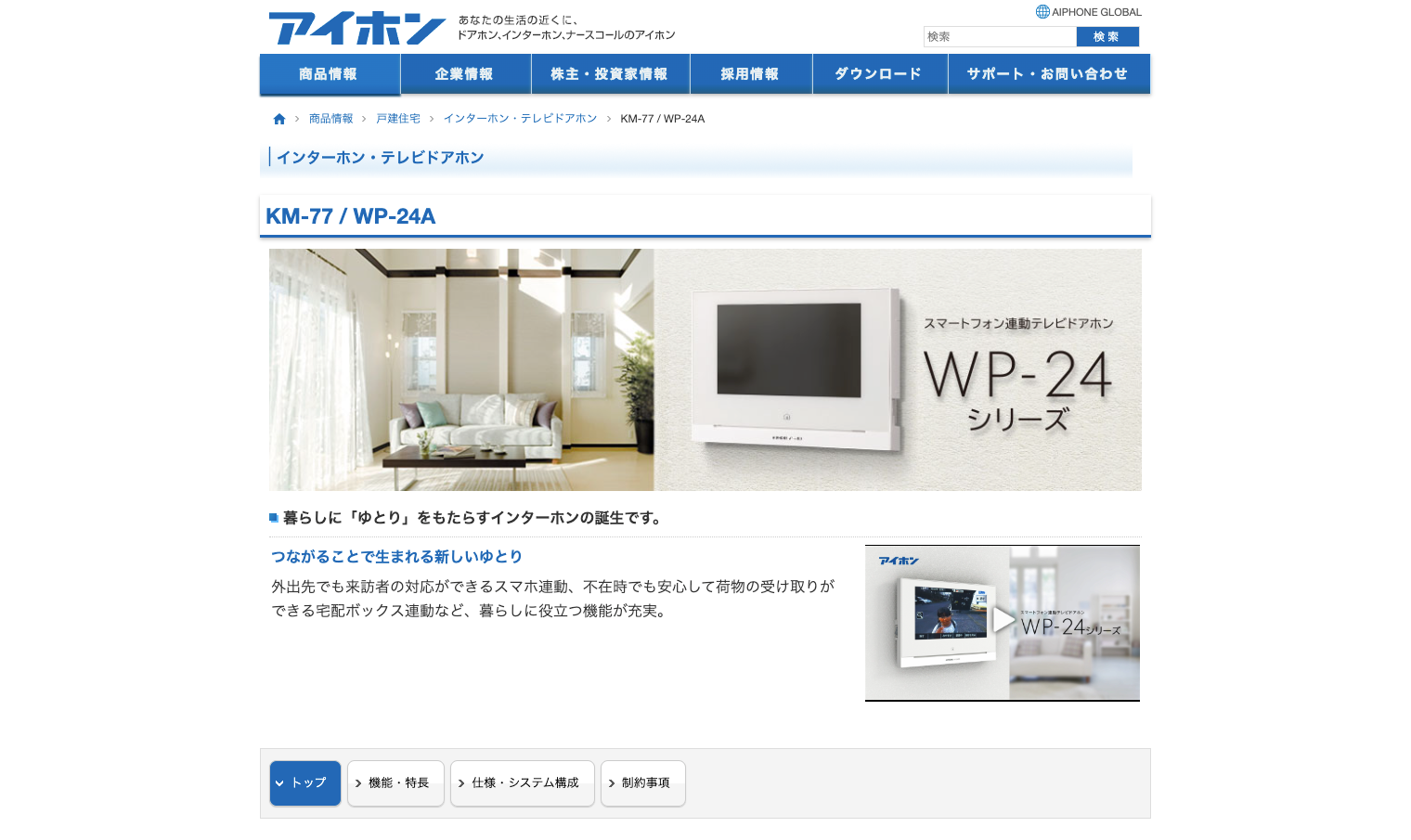The width and height of the screenshot is (1411, 840).
Task: Play the WP-24 series video
Action: 1003,622
